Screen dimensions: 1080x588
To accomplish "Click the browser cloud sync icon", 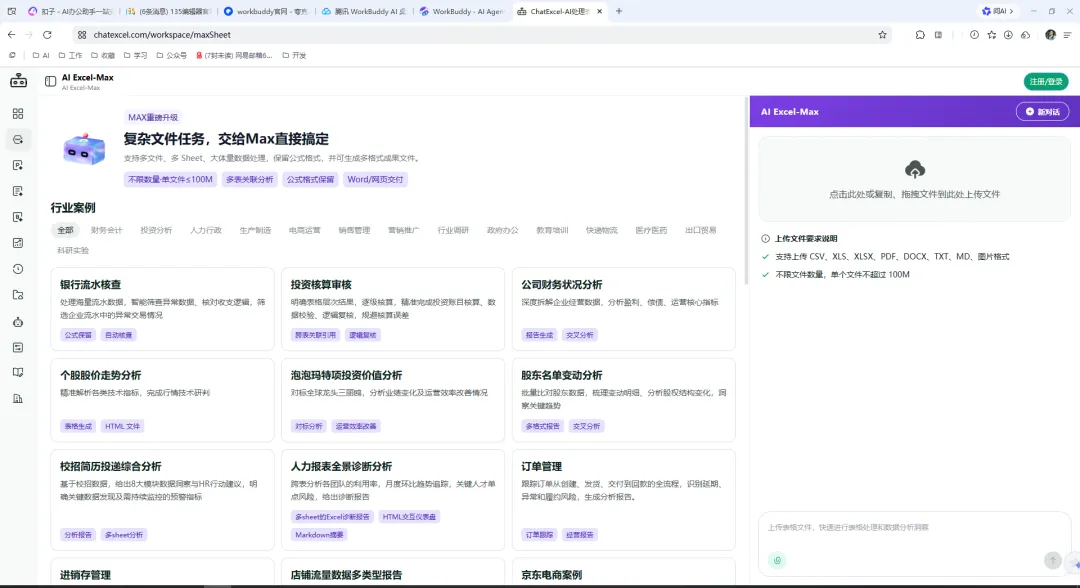I will point(1026,34).
